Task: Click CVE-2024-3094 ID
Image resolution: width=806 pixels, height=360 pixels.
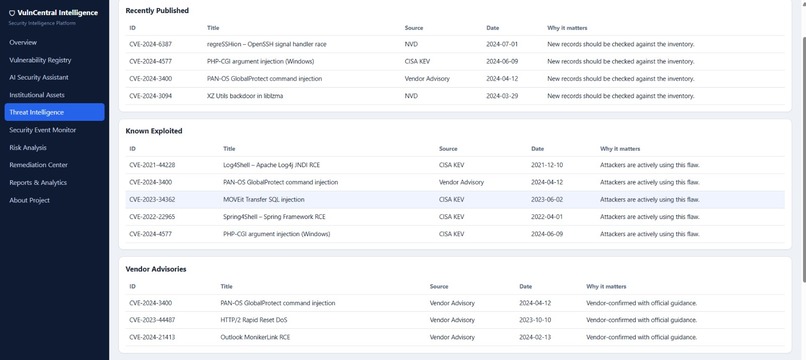Action: [x=151, y=96]
